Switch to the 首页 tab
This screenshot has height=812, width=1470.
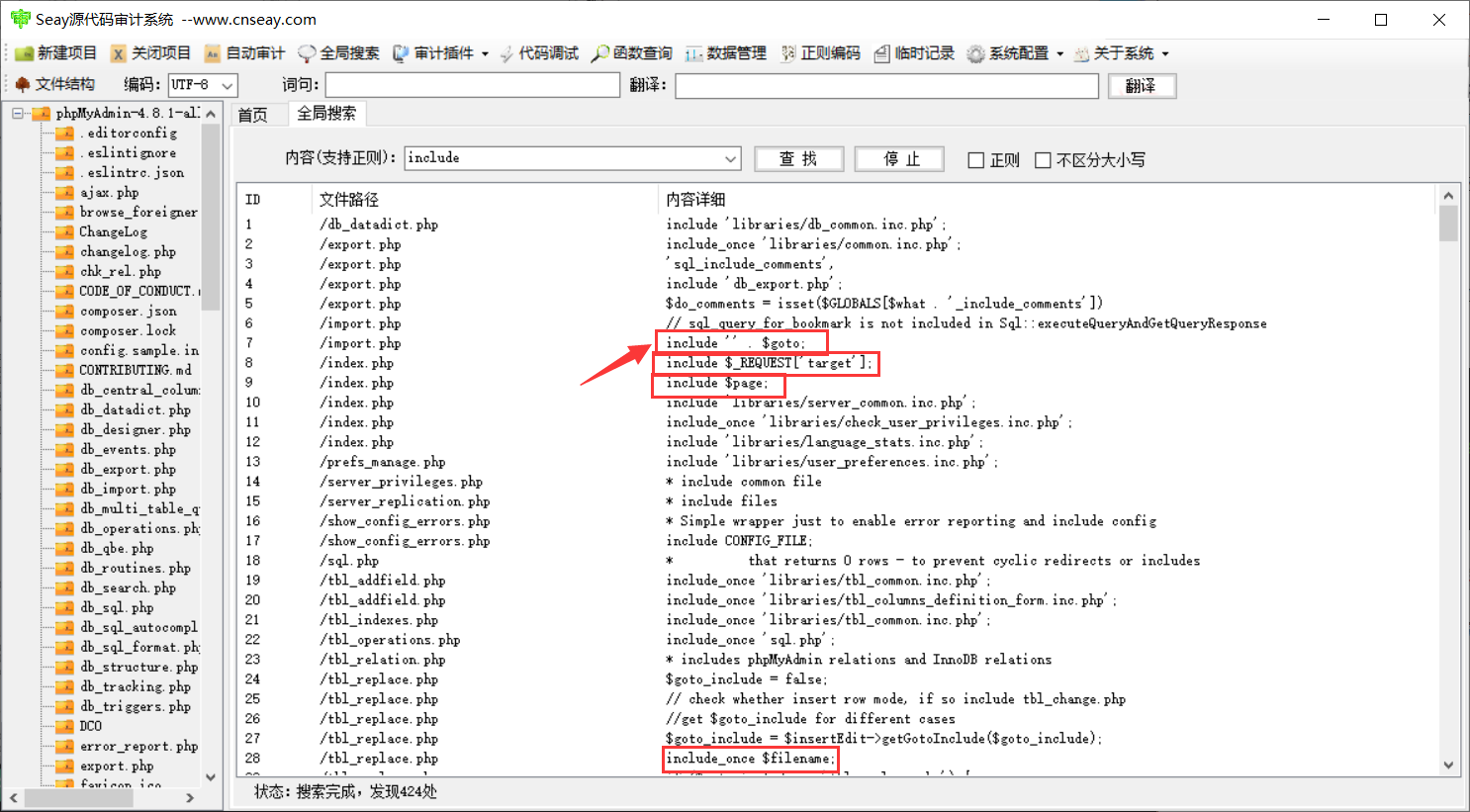[x=253, y=115]
